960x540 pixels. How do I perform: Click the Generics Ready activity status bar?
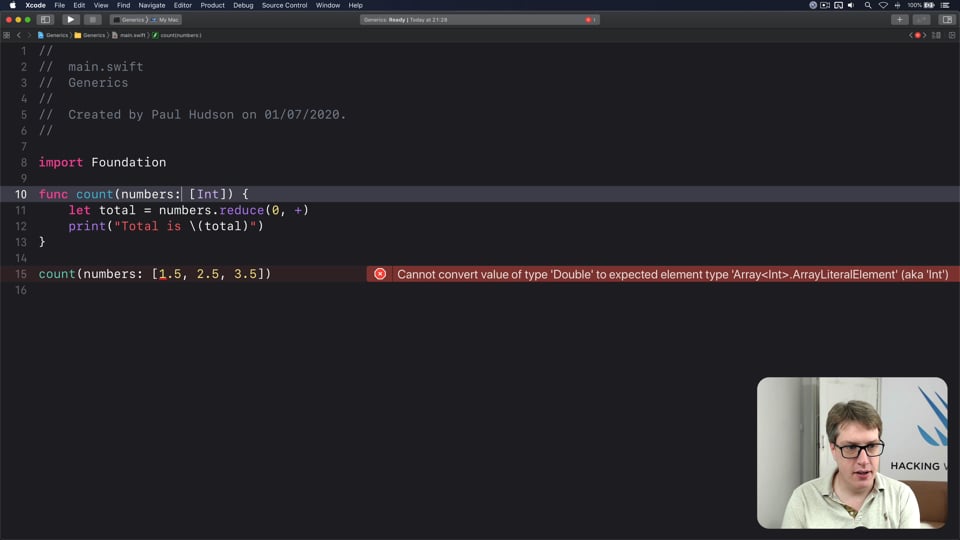click(x=479, y=20)
